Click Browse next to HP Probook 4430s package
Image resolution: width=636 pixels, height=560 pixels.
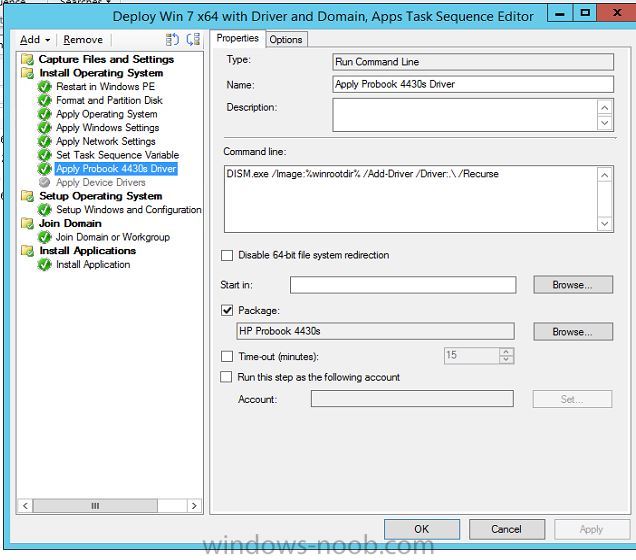click(571, 331)
